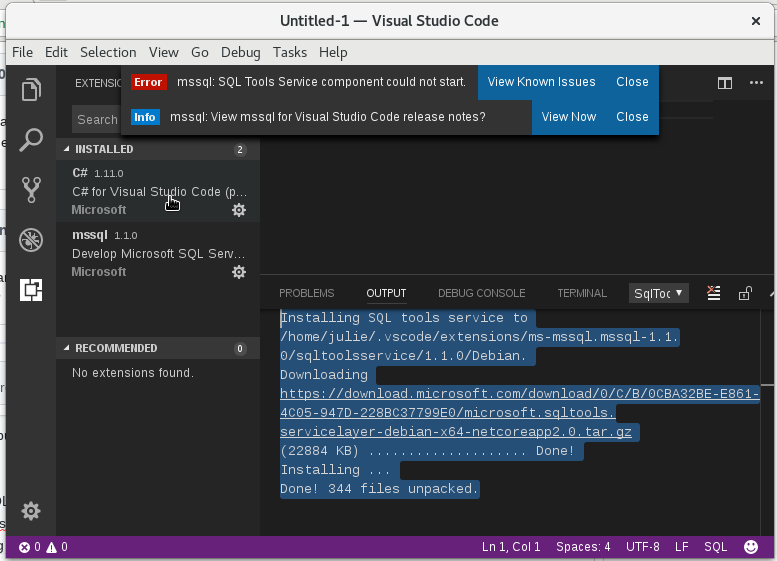Image resolution: width=777 pixels, height=561 pixels.
Task: Click the red Error badge in notification
Action: (x=148, y=82)
